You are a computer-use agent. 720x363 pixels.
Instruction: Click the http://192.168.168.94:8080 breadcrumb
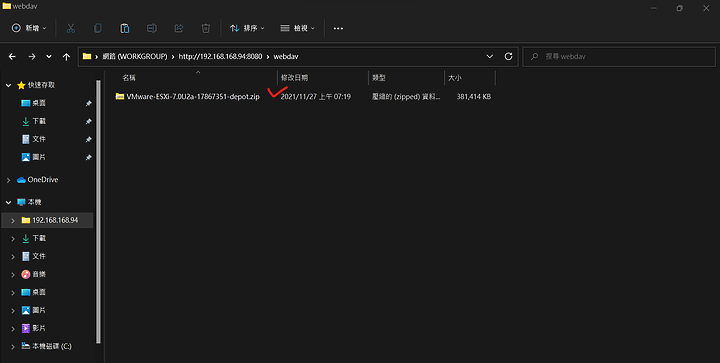point(220,56)
